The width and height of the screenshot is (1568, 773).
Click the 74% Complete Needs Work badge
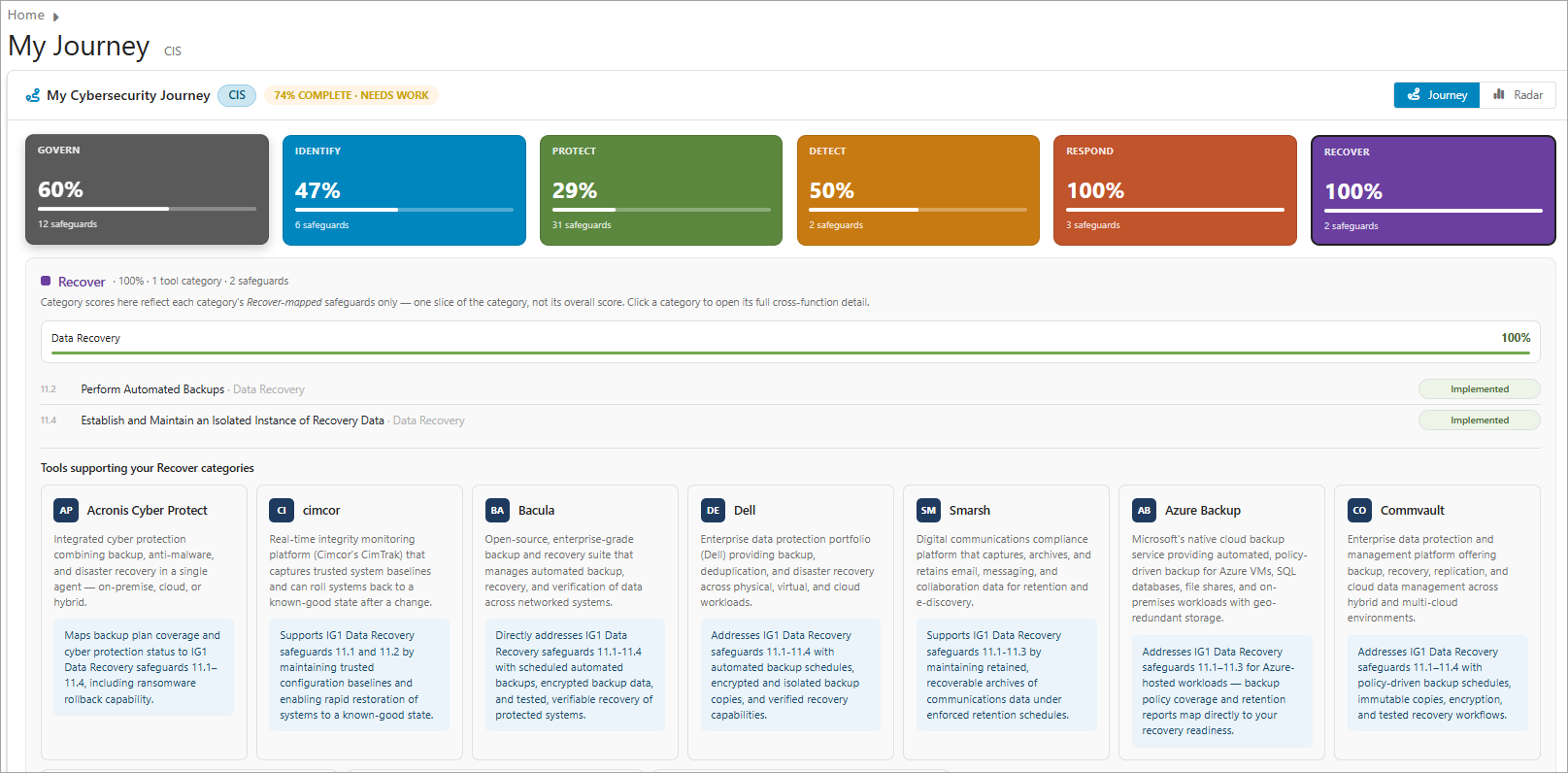[x=351, y=95]
